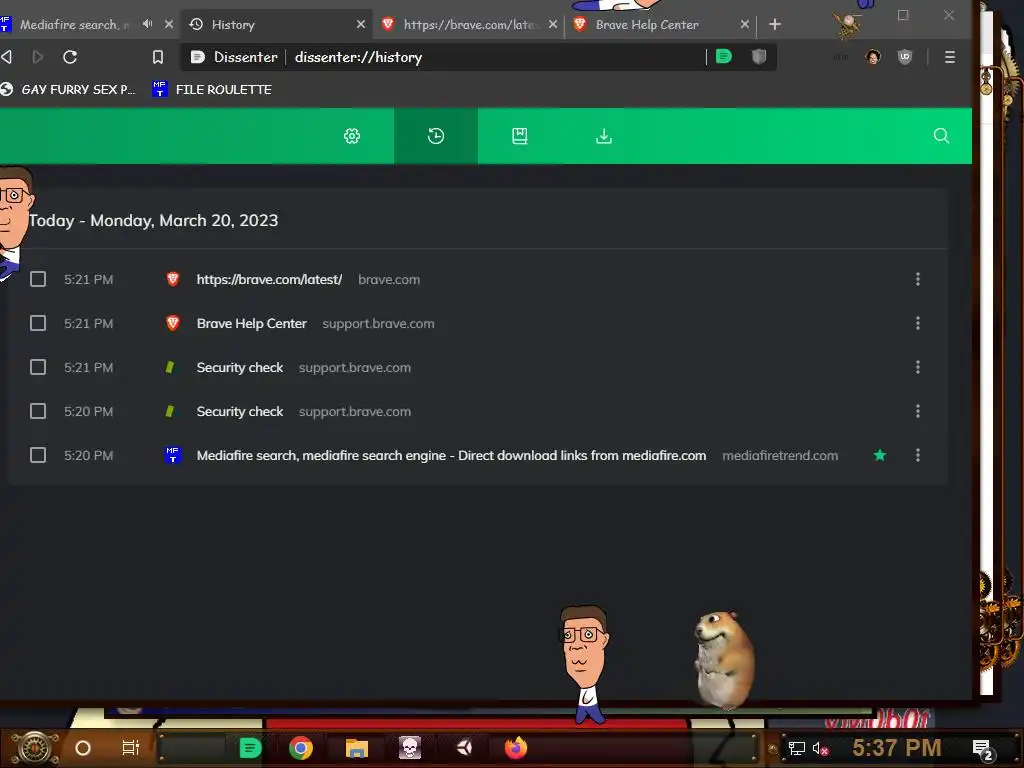This screenshot has height=768, width=1024.
Task: Close the History tab
Action: [x=360, y=24]
